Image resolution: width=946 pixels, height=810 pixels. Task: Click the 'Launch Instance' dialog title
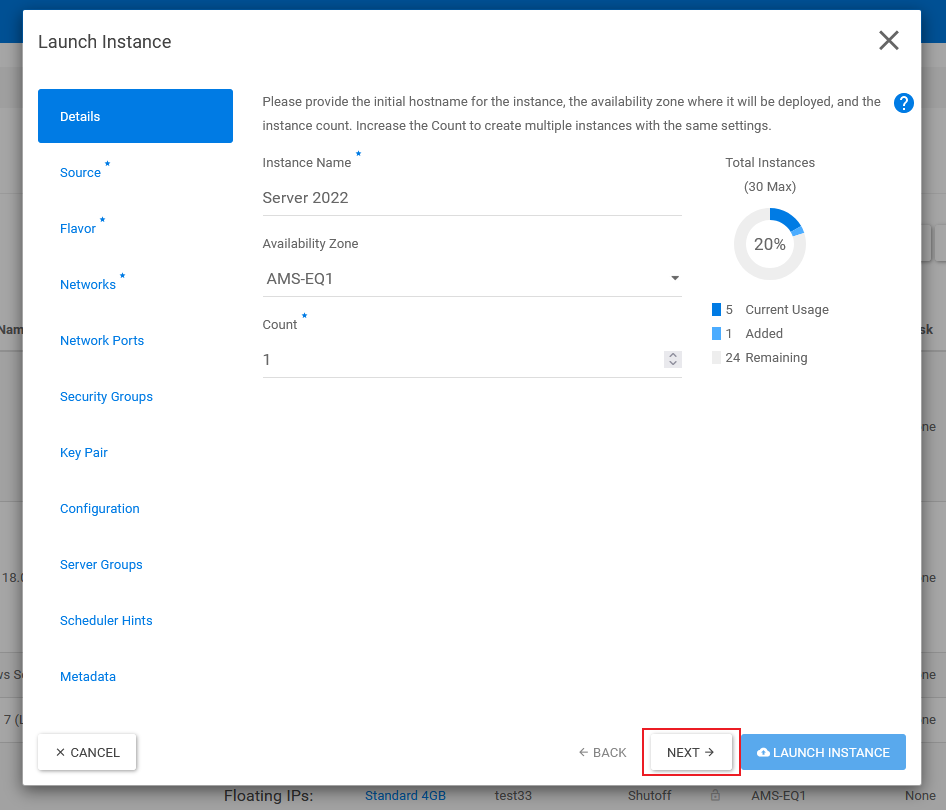[104, 42]
